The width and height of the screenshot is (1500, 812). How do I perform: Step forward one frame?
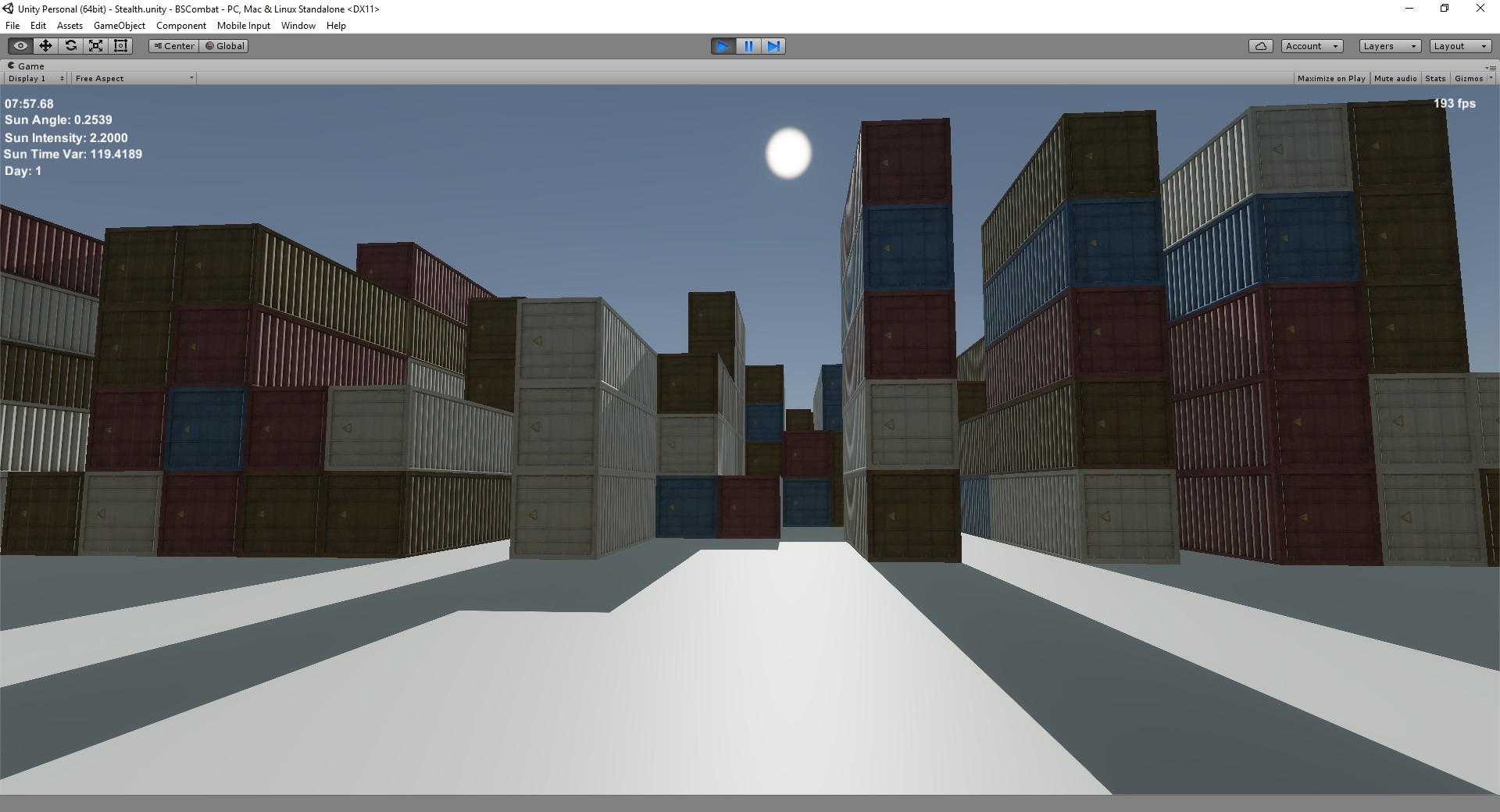click(773, 46)
